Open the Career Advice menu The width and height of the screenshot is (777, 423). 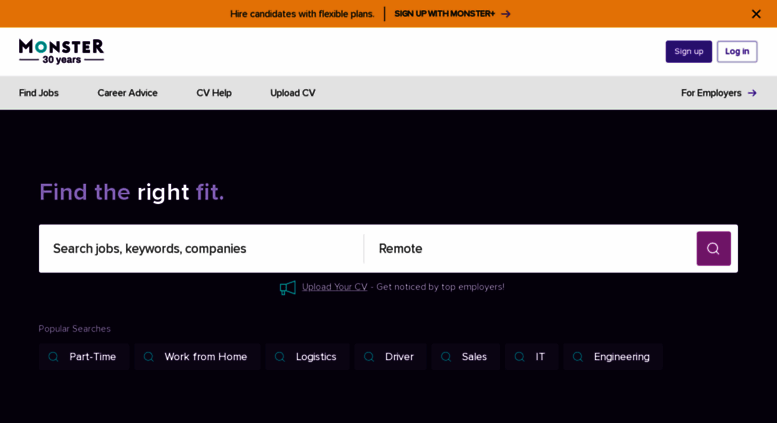point(127,93)
